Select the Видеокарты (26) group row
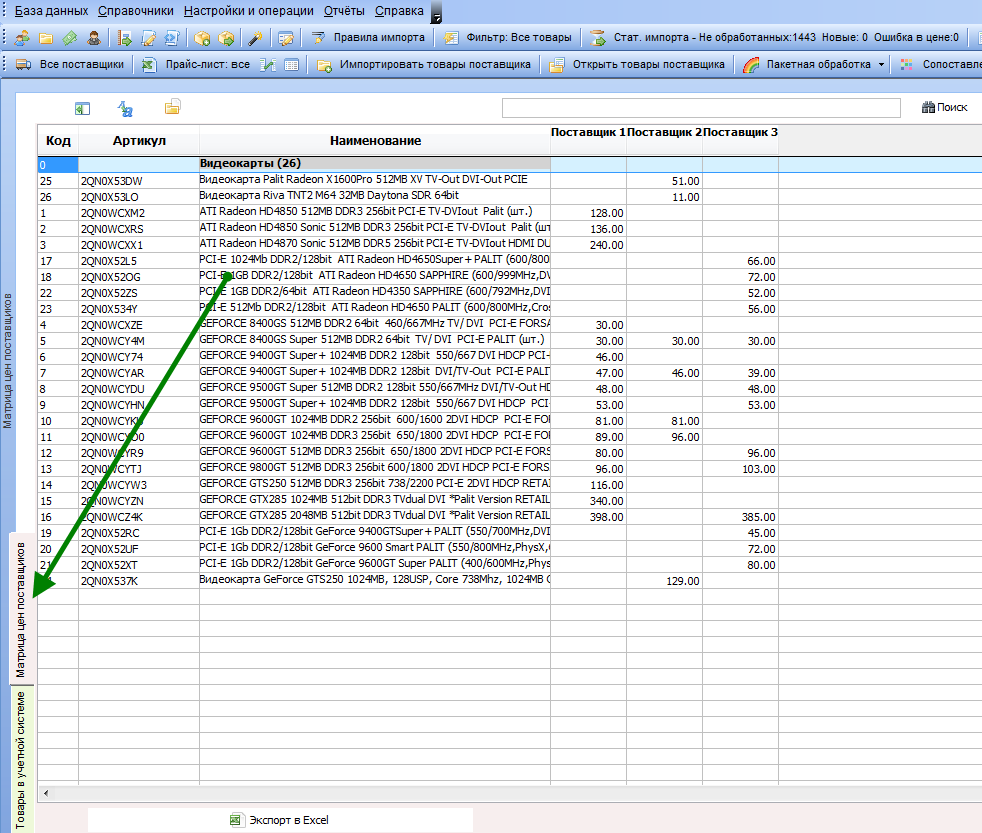 pyautogui.click(x=375, y=164)
